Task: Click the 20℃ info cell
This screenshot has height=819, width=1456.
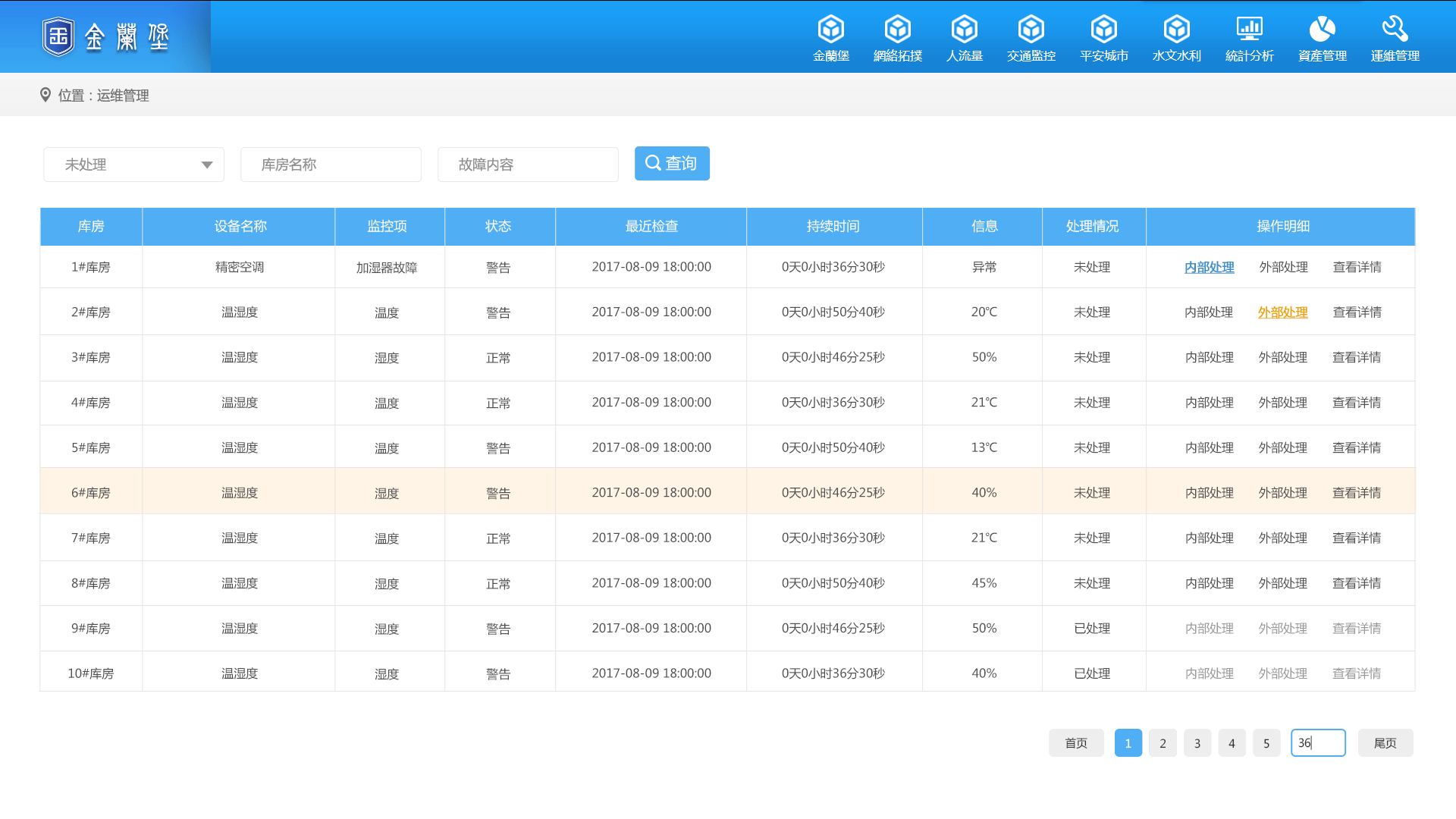Action: tap(984, 312)
